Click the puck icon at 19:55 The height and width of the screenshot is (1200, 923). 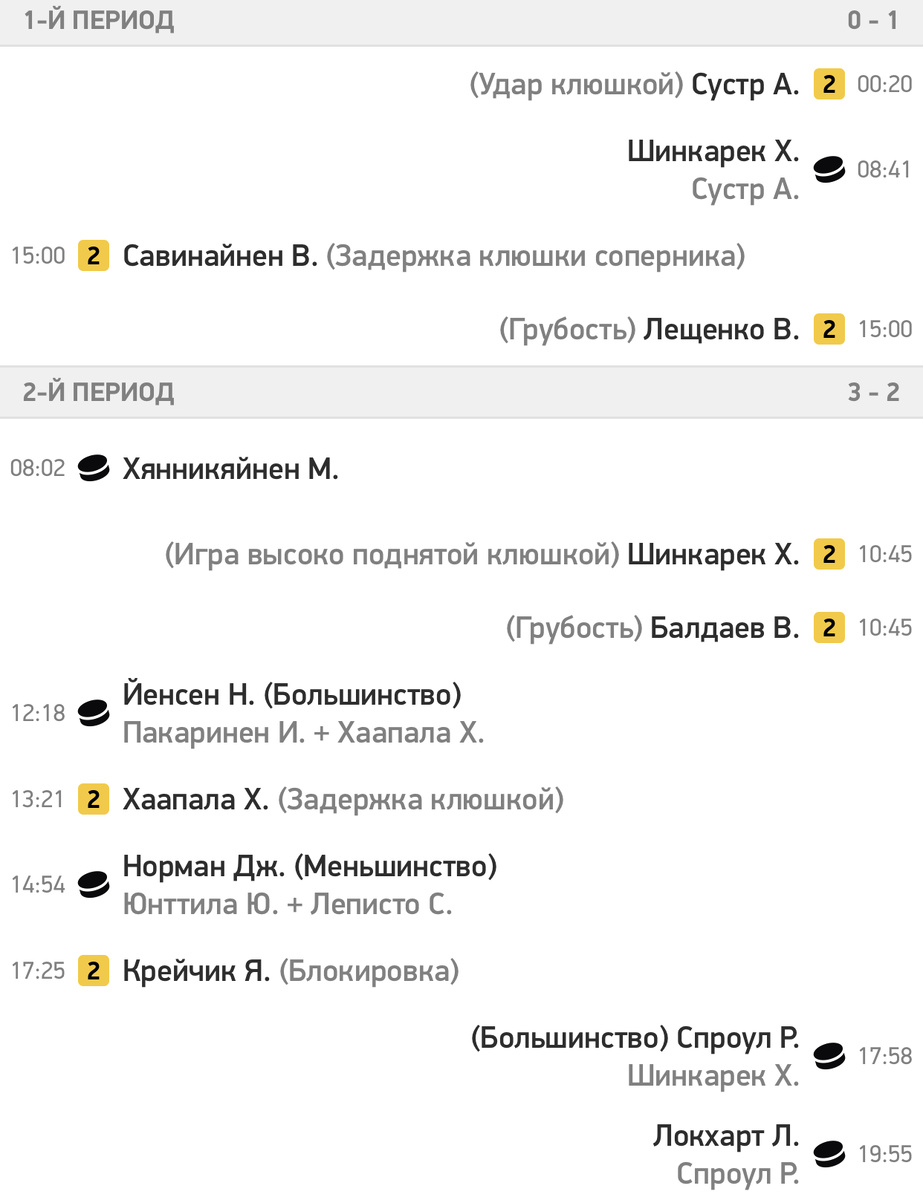(829, 1154)
